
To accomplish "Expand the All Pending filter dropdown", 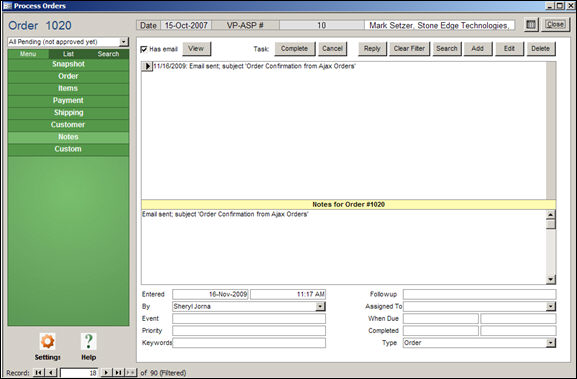I will pyautogui.click(x=124, y=42).
